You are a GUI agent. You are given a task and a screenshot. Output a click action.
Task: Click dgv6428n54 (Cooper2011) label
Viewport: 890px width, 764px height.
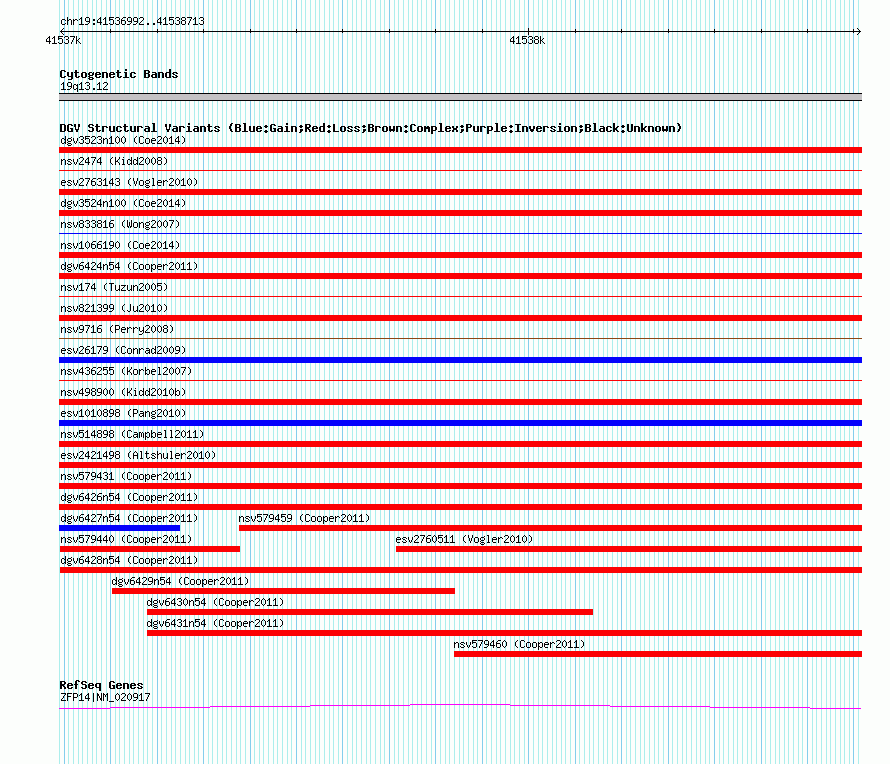(x=129, y=560)
